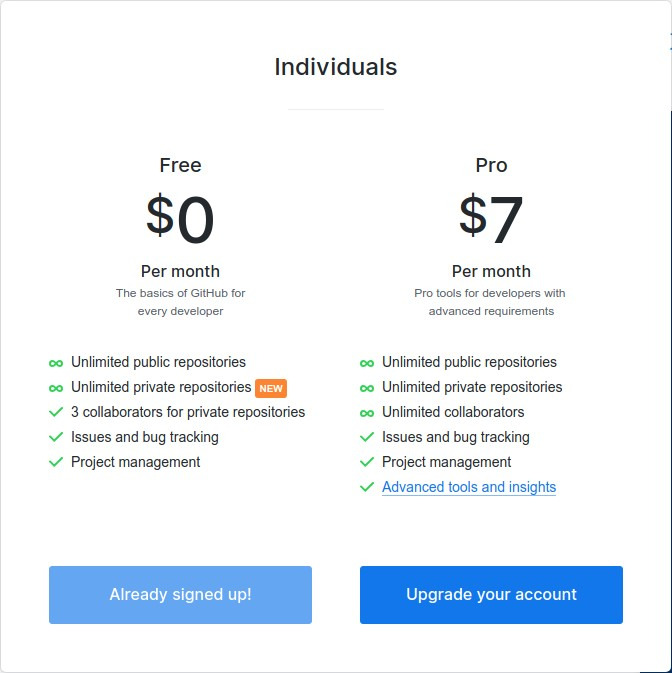This screenshot has height=673, width=672.
Task: Click checkmark next to 3 collaborators item
Action: [x=56, y=412]
